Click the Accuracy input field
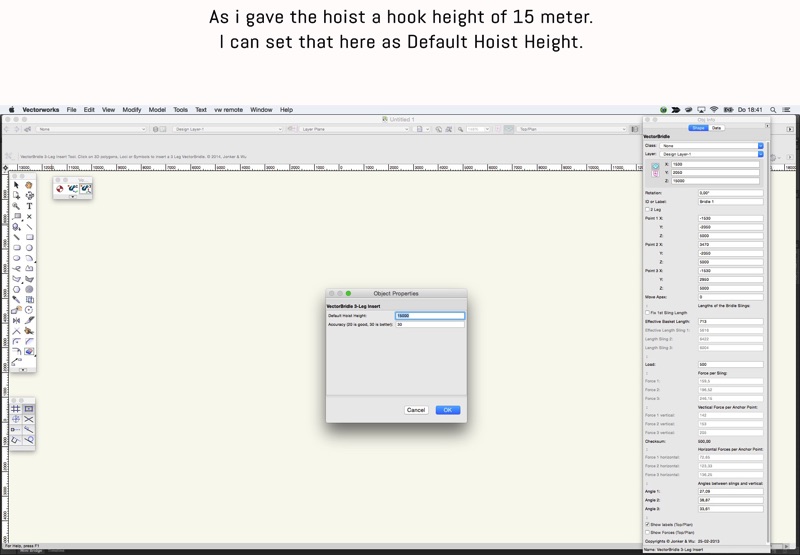800x555 pixels. [x=430, y=324]
